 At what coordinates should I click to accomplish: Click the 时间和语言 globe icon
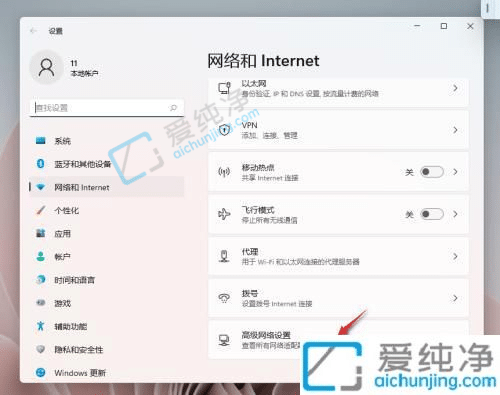(x=41, y=280)
